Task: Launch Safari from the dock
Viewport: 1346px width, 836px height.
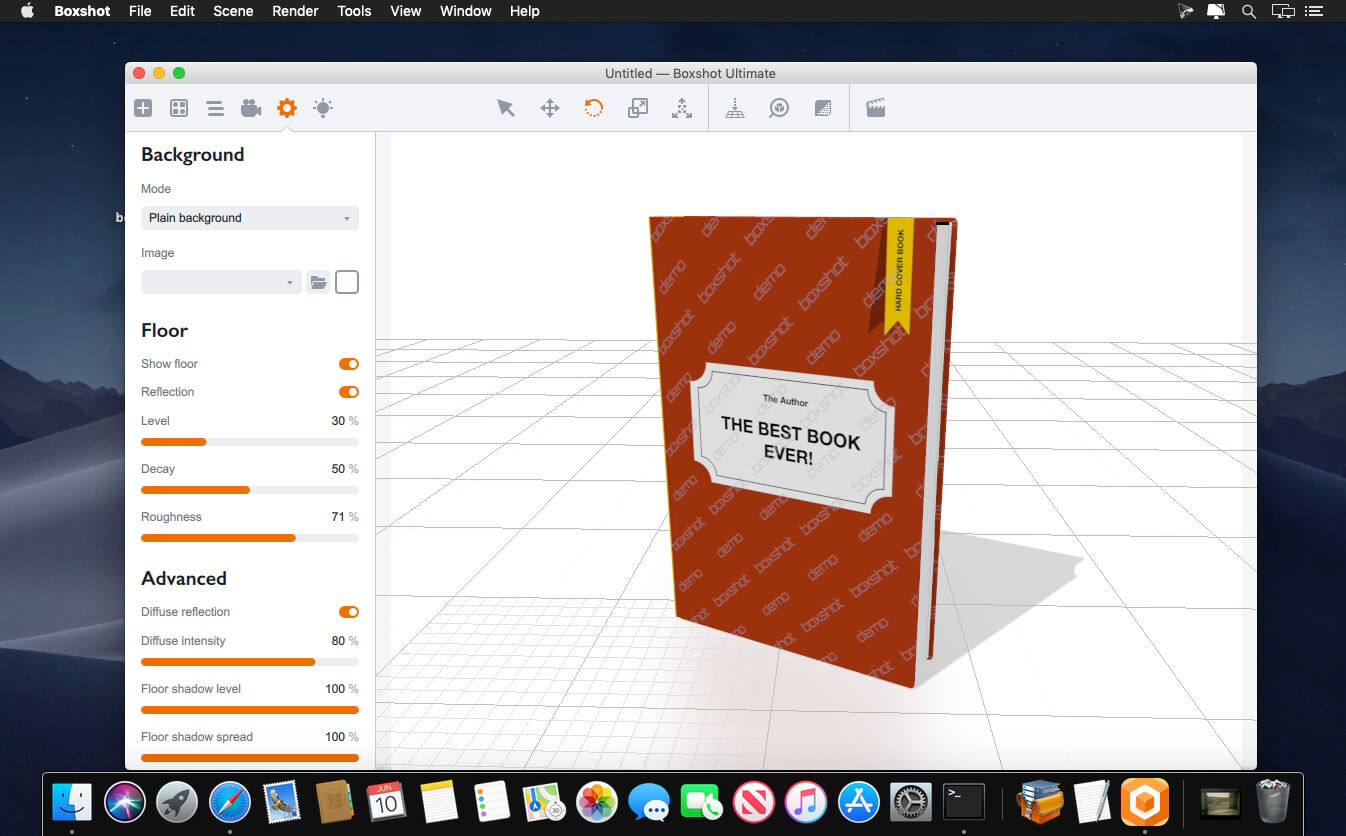Action: point(230,802)
